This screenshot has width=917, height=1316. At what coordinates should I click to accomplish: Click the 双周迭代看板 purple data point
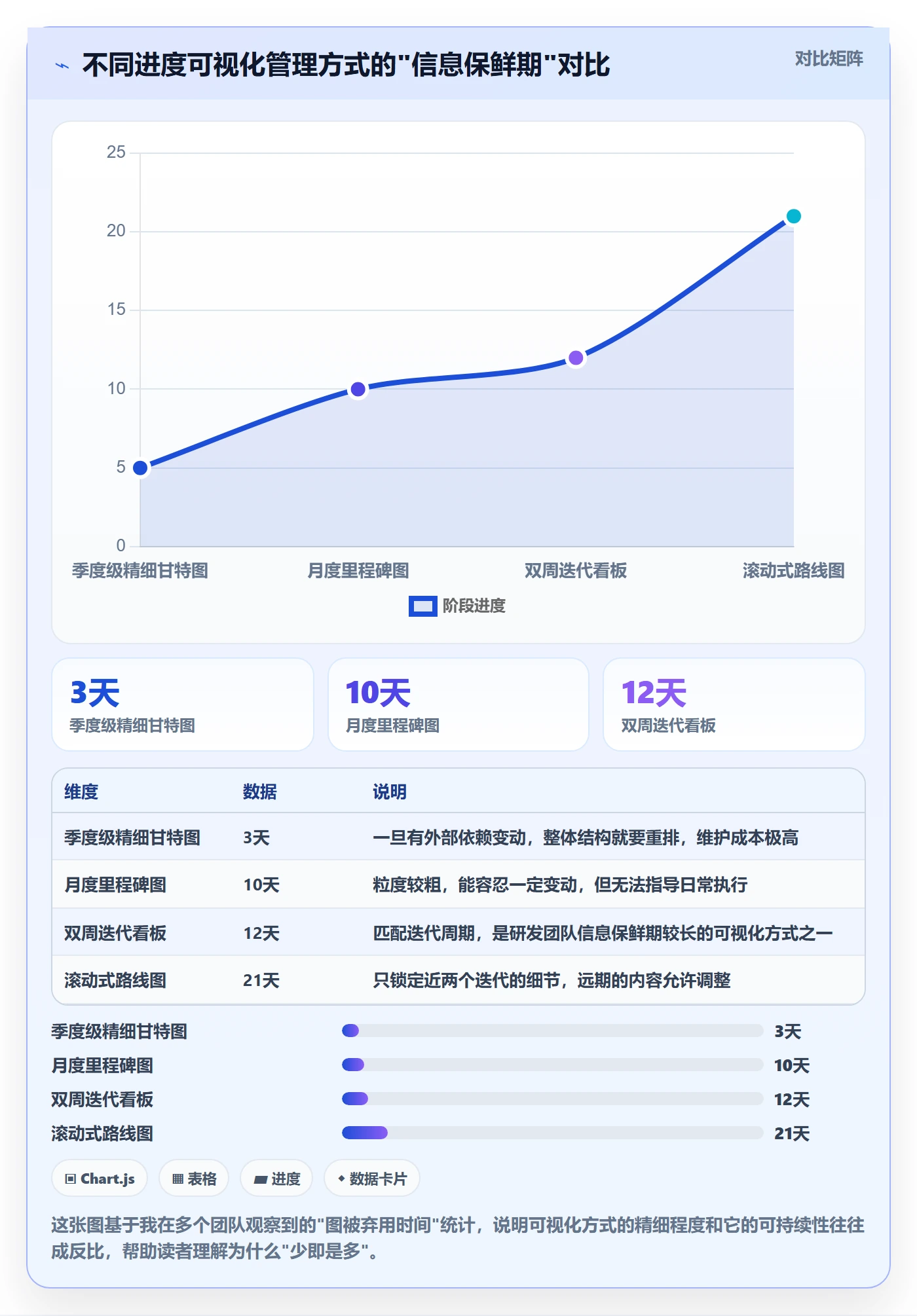pos(576,358)
